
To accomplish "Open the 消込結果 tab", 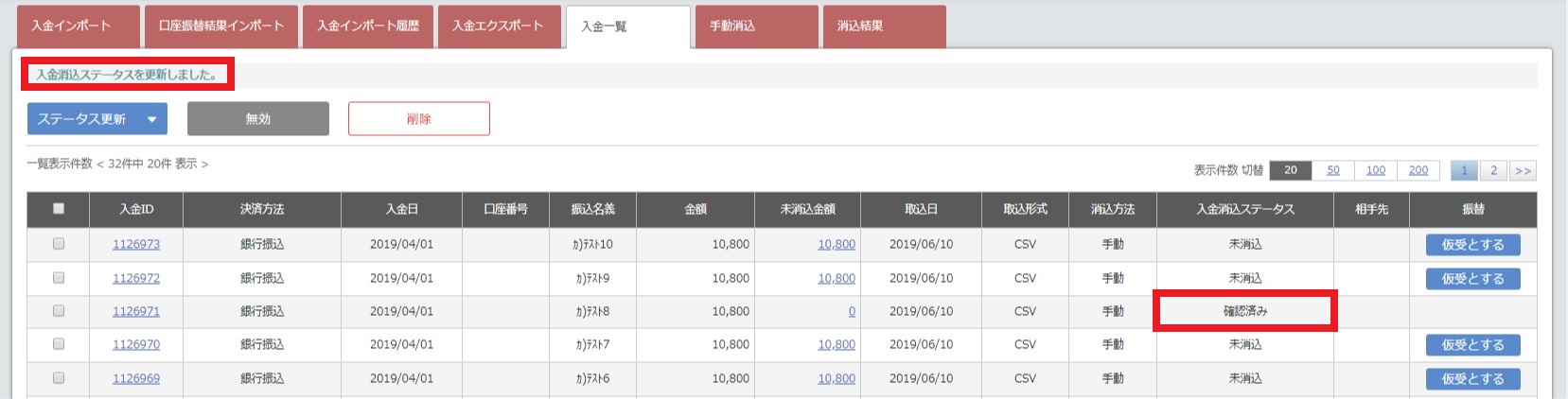I will point(884,26).
